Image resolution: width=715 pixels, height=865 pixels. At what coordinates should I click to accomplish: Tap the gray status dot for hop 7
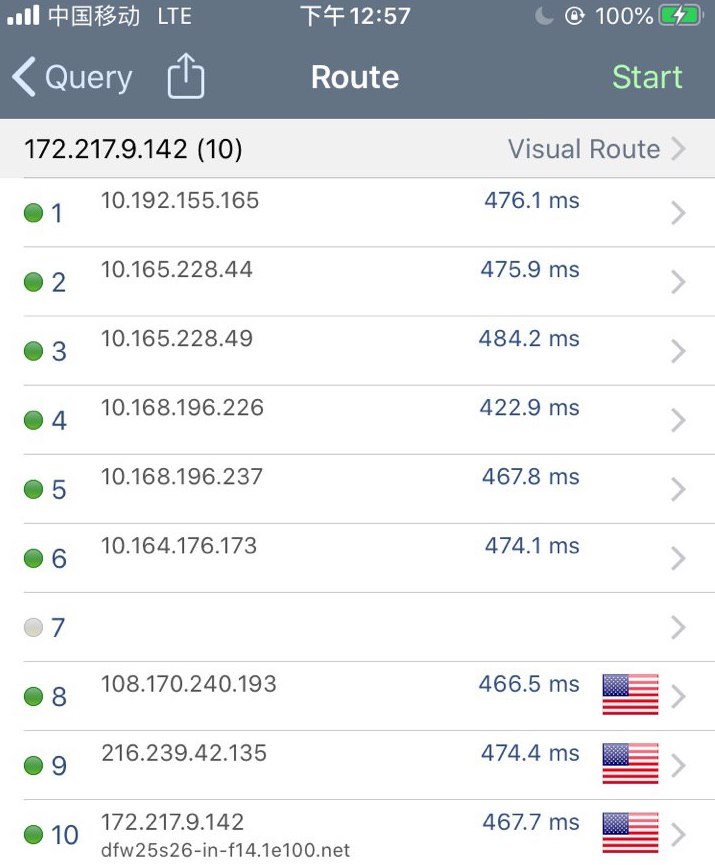point(33,628)
